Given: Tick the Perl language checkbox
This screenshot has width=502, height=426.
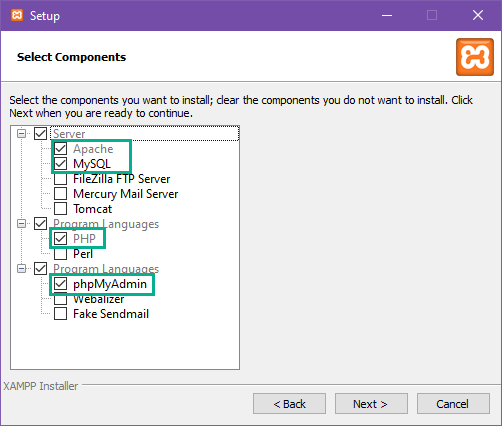Looking at the screenshot, I should coord(60,254).
